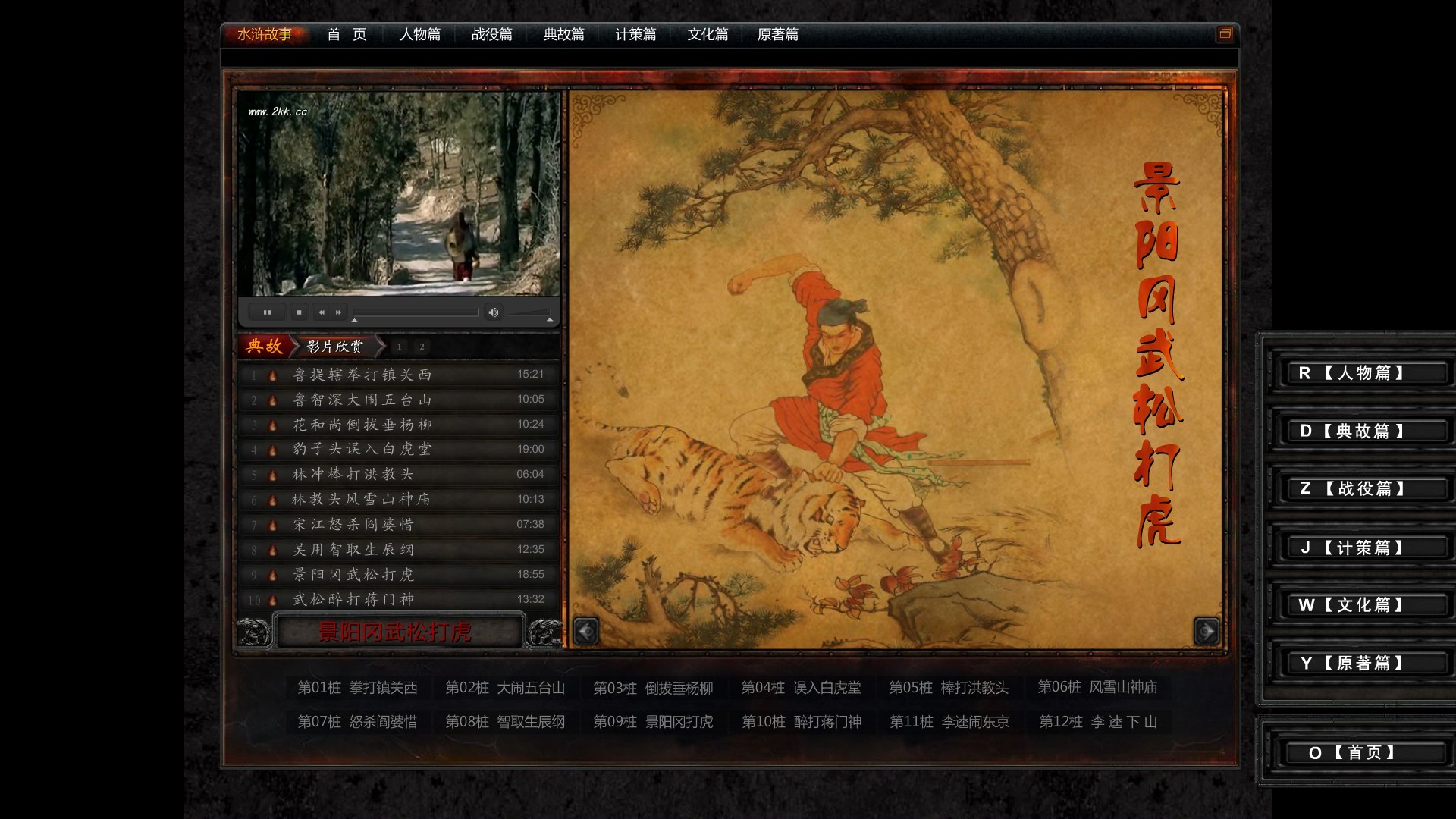
Task: Go to playlist page 1
Action: pyautogui.click(x=400, y=347)
